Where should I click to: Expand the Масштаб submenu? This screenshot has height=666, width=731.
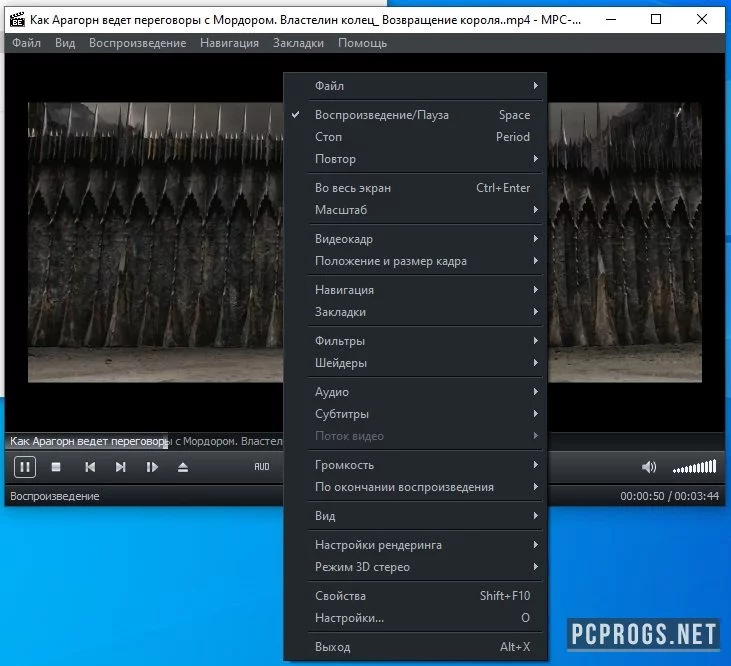point(415,210)
